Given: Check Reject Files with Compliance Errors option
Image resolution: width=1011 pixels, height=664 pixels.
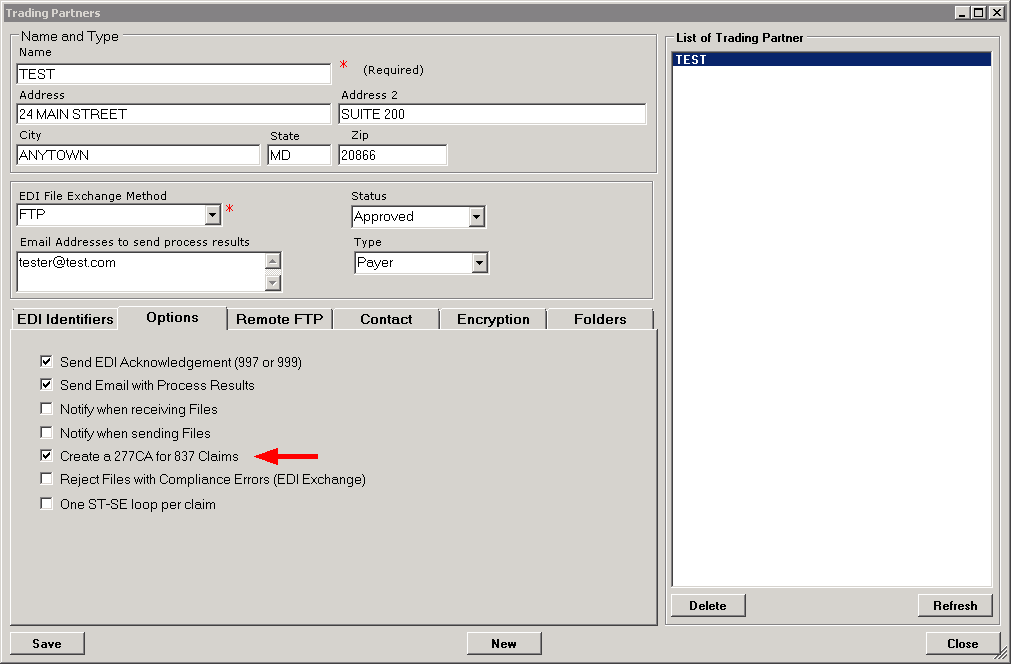Looking at the screenshot, I should point(46,479).
